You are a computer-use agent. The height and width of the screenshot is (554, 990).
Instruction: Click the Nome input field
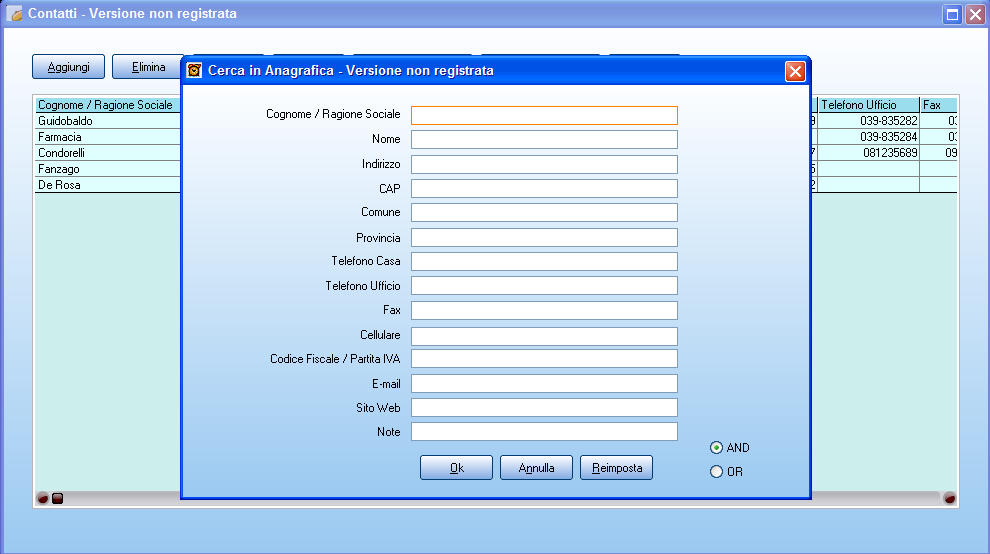pos(544,140)
